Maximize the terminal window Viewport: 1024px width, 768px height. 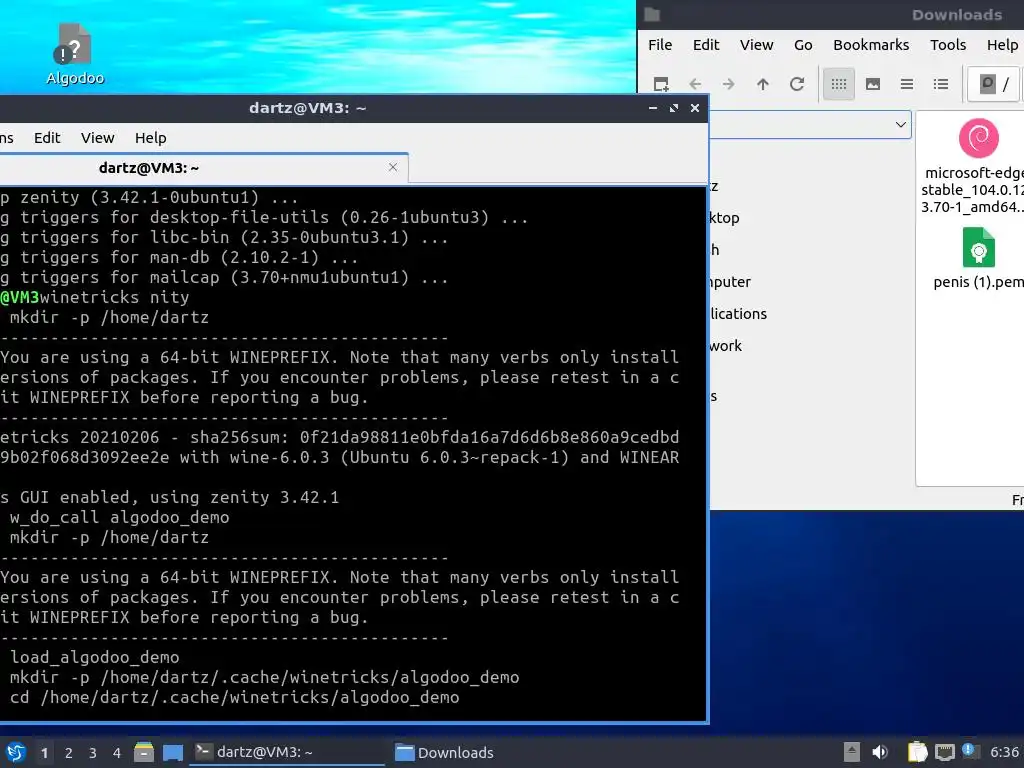673,108
